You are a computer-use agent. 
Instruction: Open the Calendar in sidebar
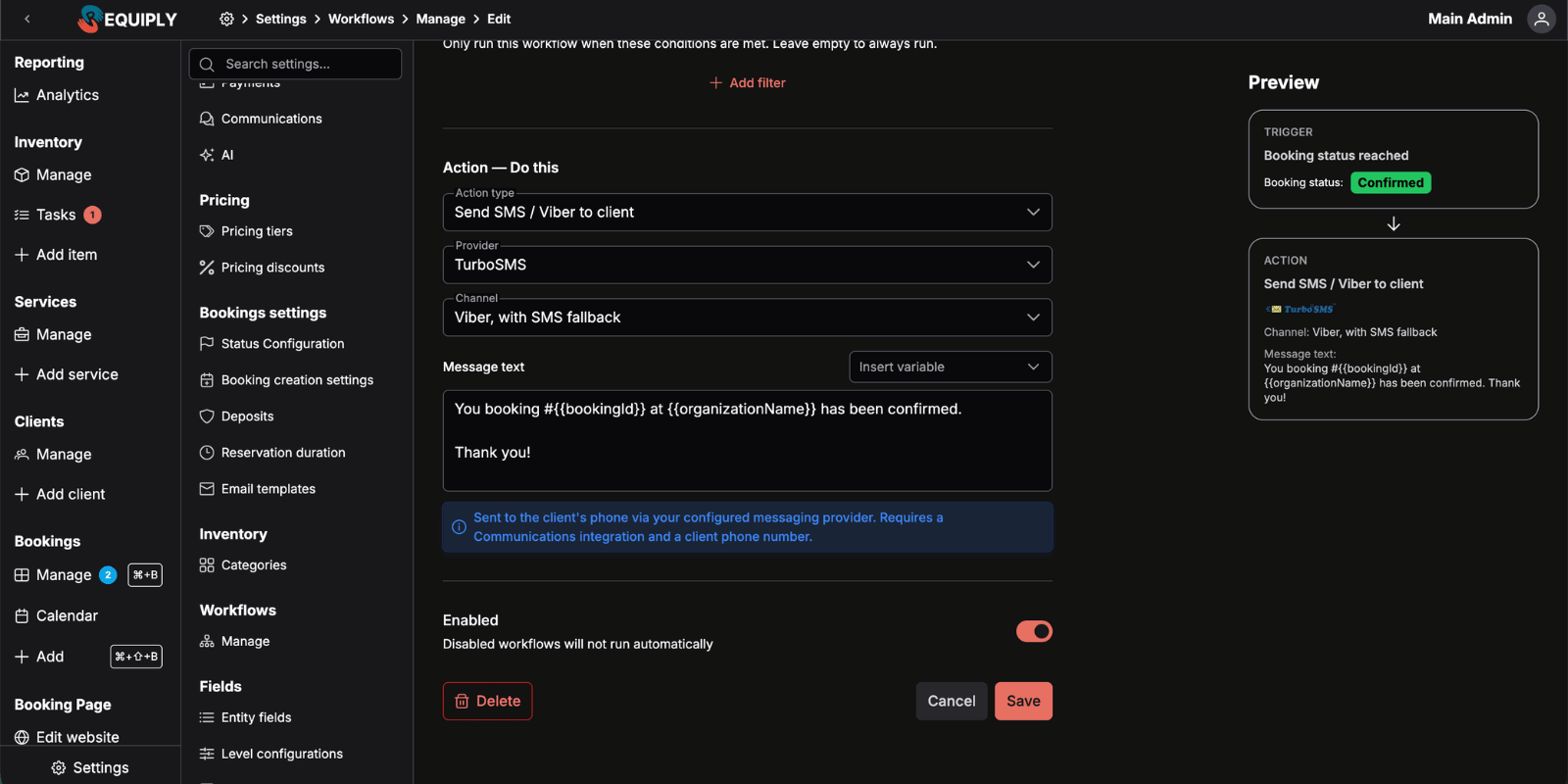click(x=56, y=615)
